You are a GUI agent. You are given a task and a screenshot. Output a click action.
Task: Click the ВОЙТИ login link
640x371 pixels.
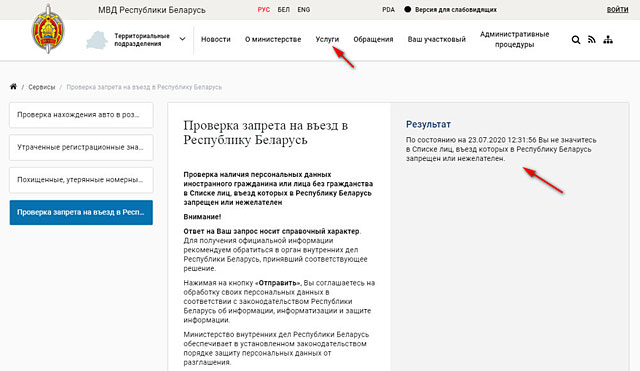617,9
